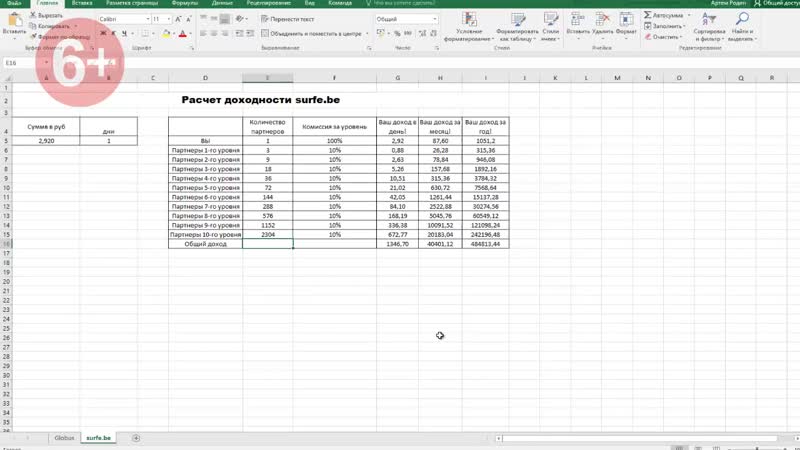This screenshot has height=450, width=800.
Task: Decrease the cell indent
Action: pyautogui.click(x=239, y=34)
